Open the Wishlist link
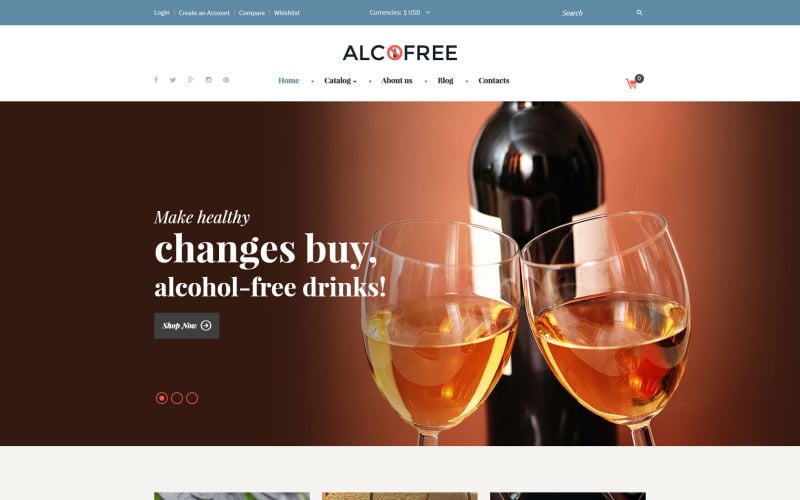This screenshot has height=500, width=800. 287,13
